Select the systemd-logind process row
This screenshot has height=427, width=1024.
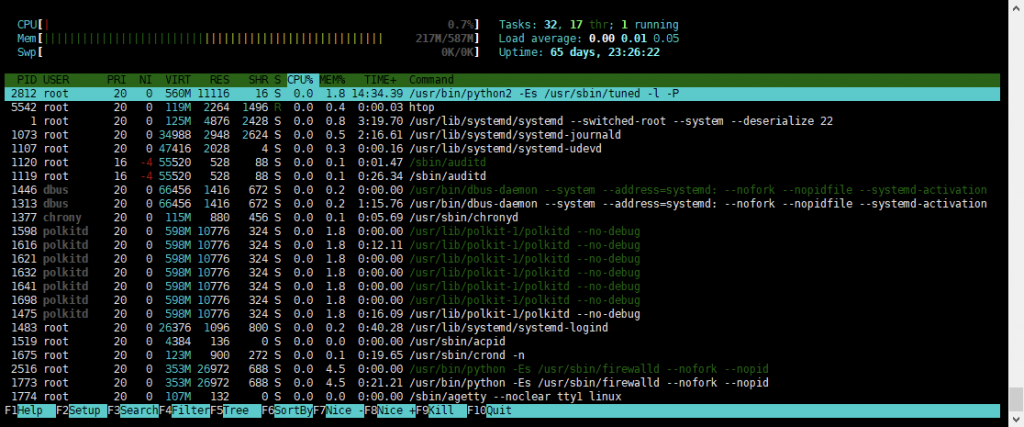click(x=502, y=327)
